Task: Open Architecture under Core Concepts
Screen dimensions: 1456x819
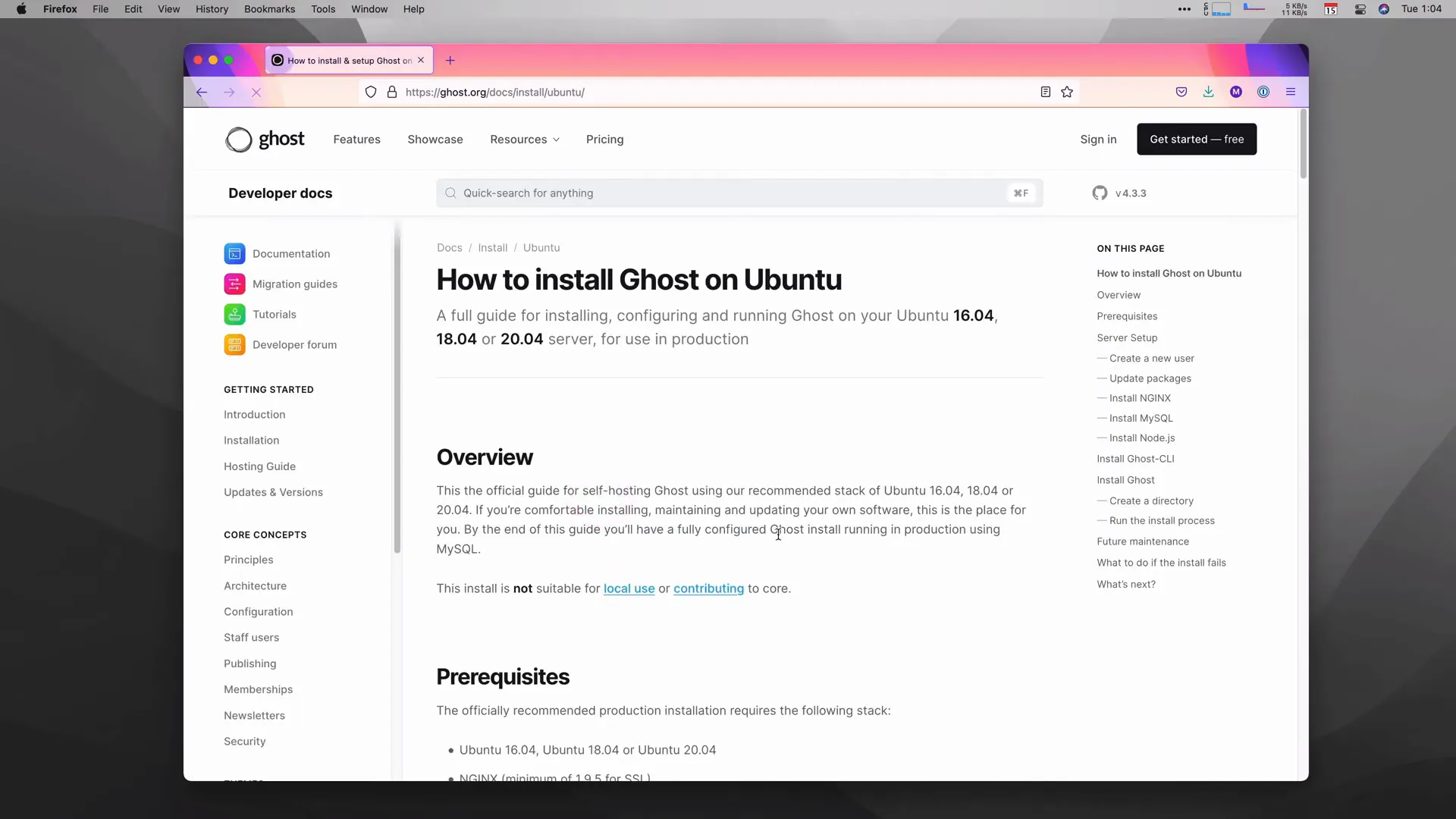Action: pyautogui.click(x=256, y=586)
